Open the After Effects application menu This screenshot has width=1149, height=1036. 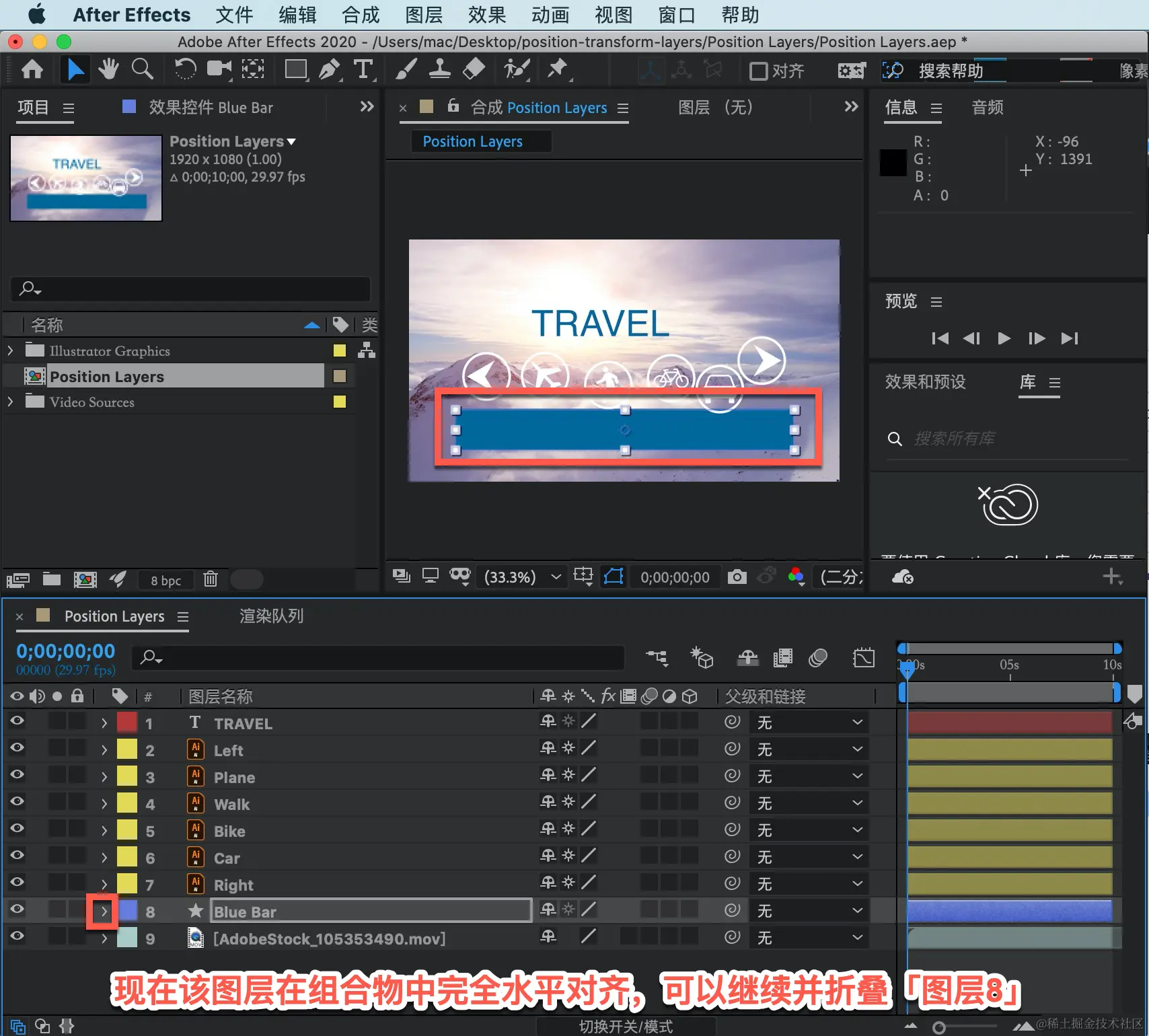coord(132,15)
